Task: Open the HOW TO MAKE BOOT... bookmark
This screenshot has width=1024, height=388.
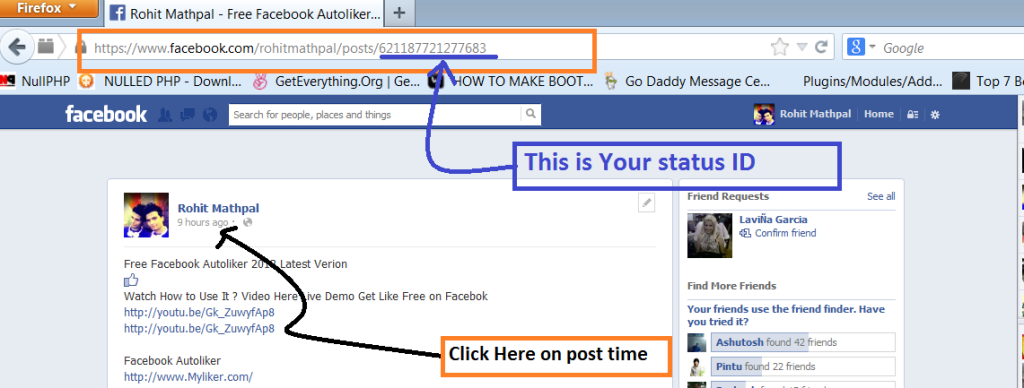Action: [x=511, y=81]
